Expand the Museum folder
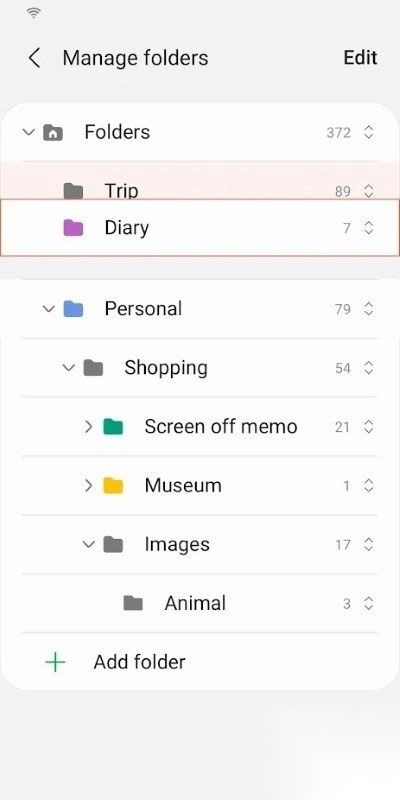This screenshot has width=400, height=800. click(88, 485)
